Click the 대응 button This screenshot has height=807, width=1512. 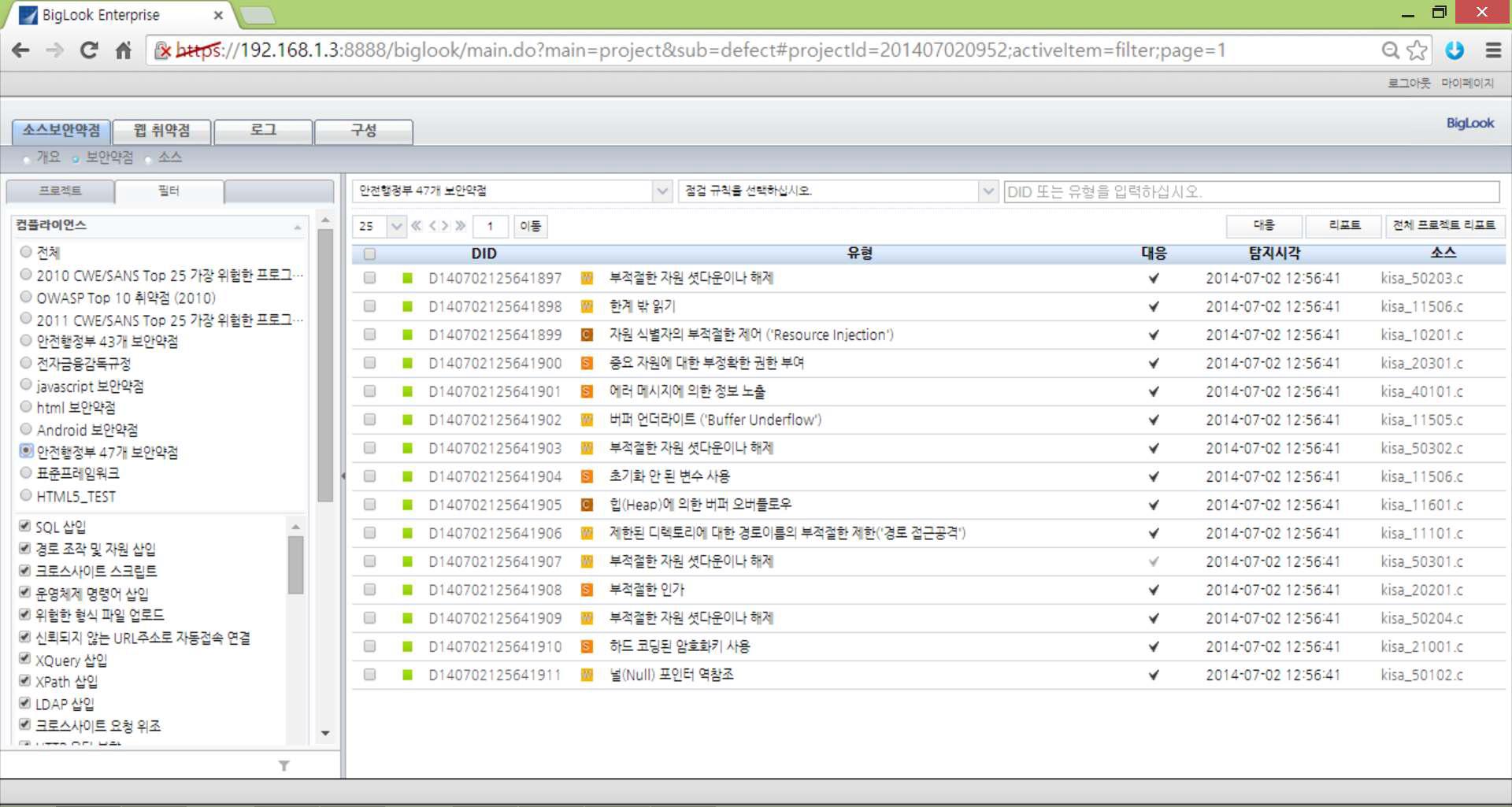pos(1264,225)
